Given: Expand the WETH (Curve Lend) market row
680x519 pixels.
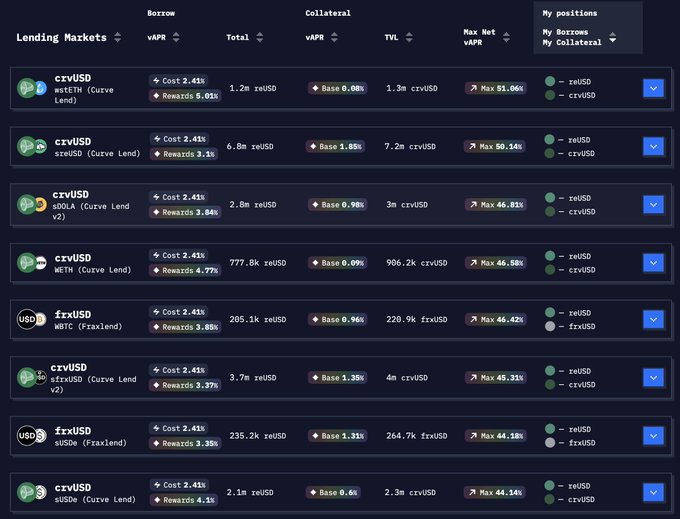Looking at the screenshot, I should point(654,263).
